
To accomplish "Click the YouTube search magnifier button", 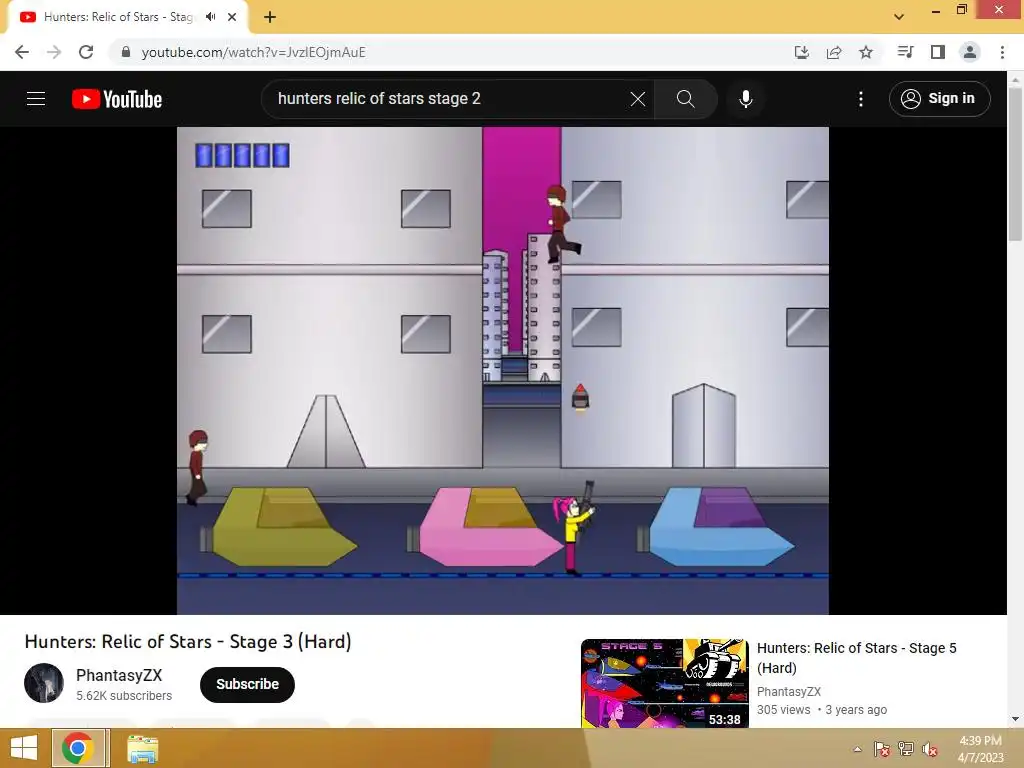I will (x=685, y=99).
